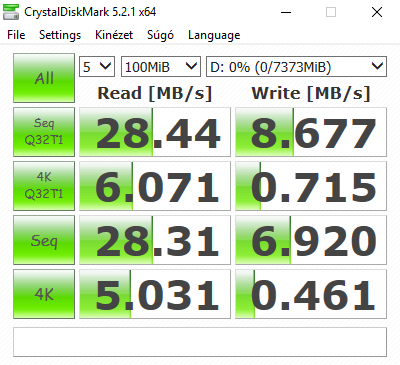Image resolution: width=400 pixels, height=365 pixels.
Task: Expand the test count dropdown showing 5
Action: [x=97, y=67]
